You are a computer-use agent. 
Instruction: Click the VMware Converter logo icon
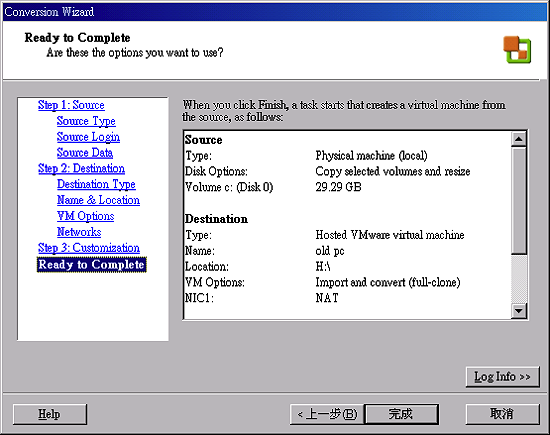517,50
